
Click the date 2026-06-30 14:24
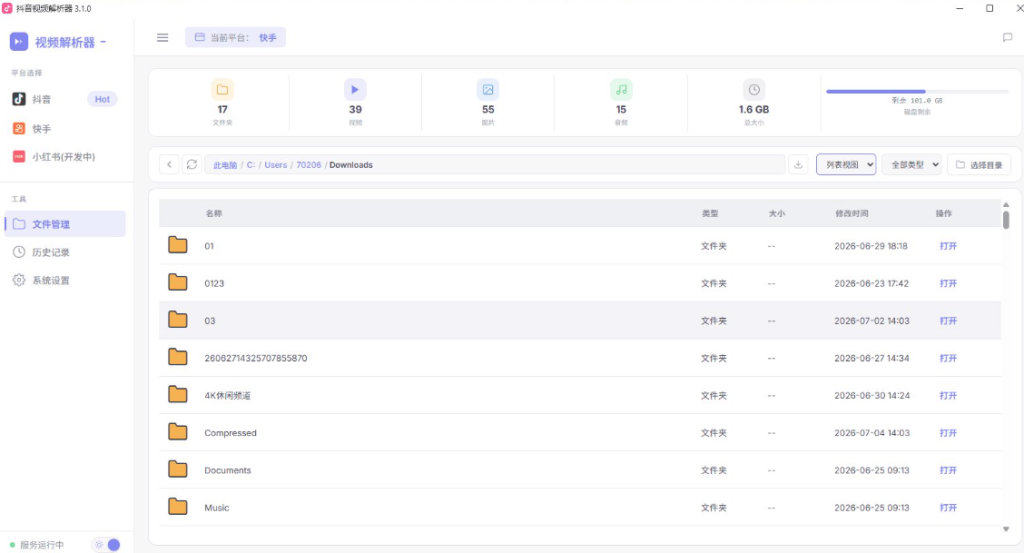tap(872, 396)
